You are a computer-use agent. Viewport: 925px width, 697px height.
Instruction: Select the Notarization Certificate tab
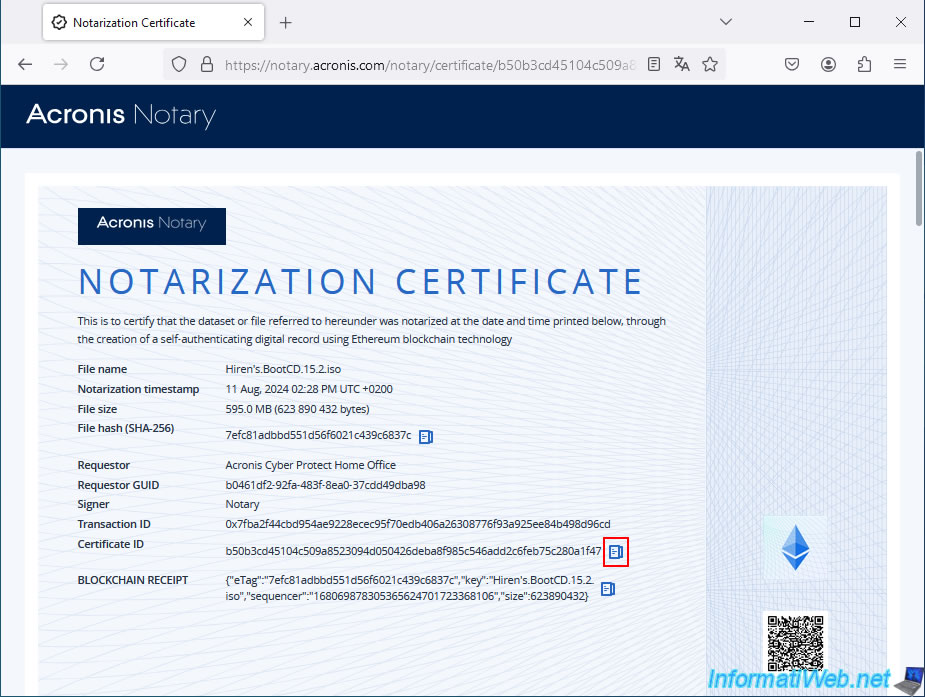[153, 22]
